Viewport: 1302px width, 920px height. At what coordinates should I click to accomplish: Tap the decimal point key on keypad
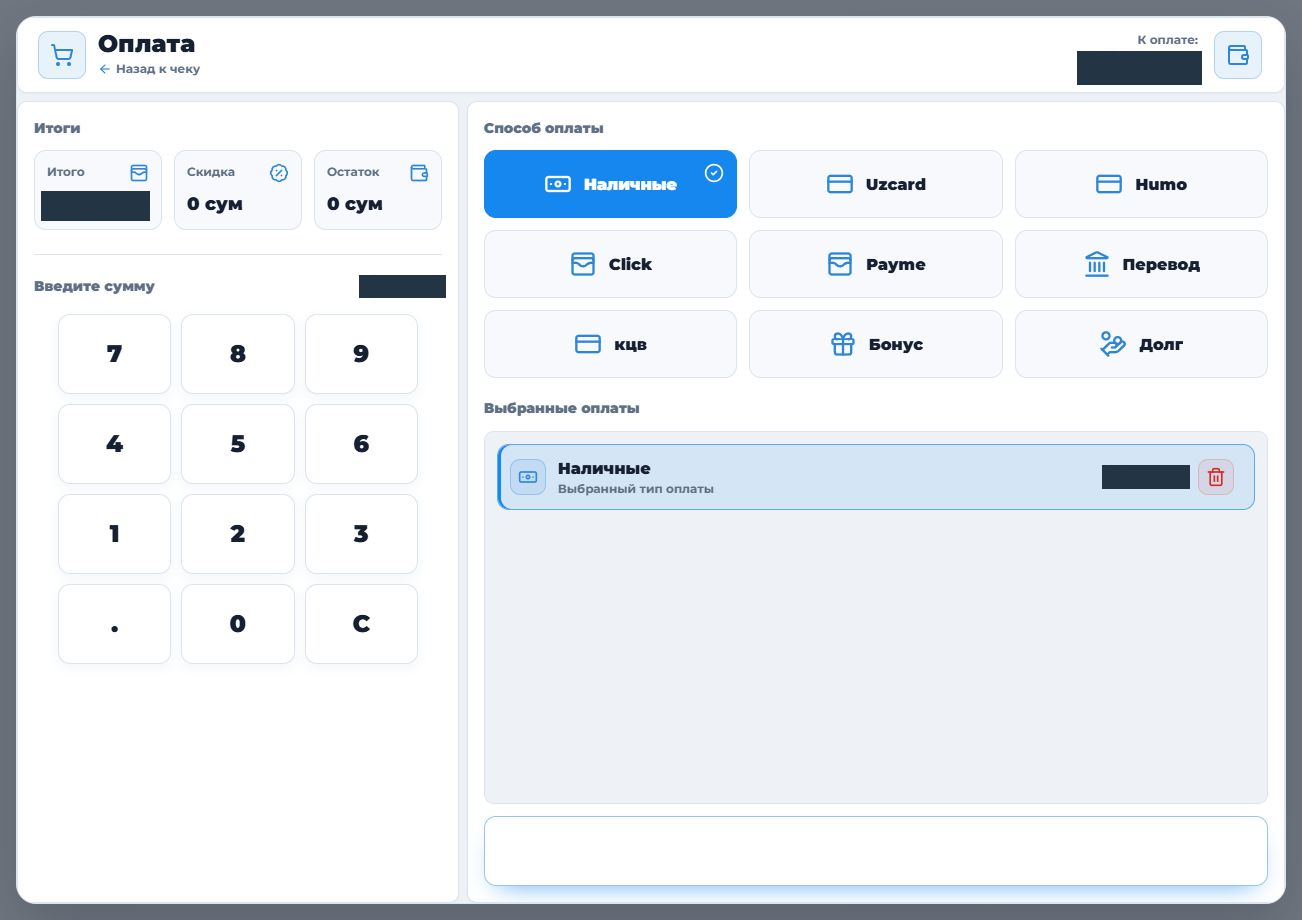(114, 624)
